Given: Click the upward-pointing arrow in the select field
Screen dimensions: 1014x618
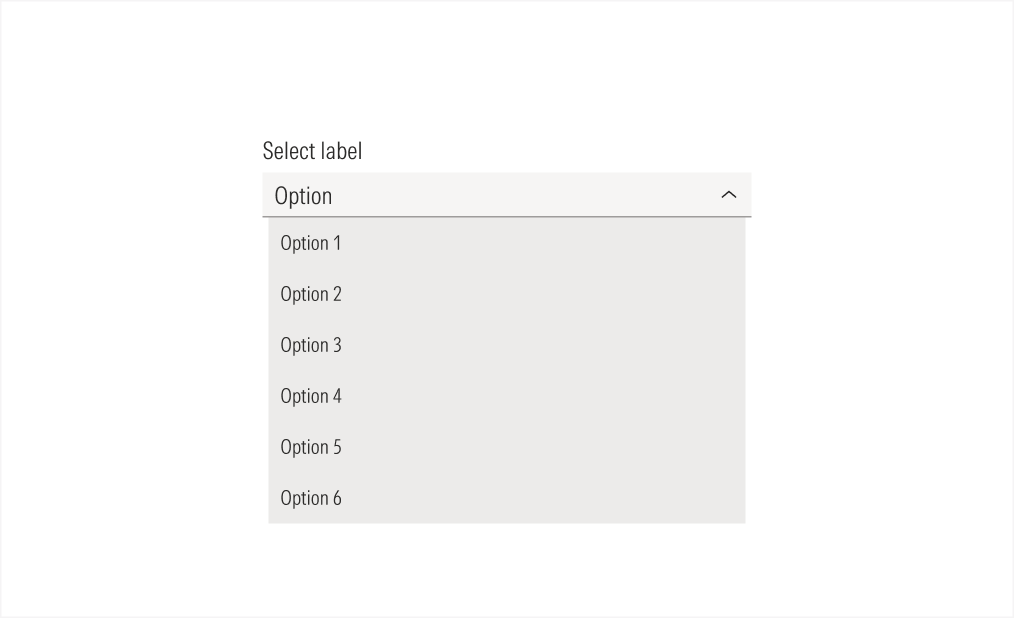Looking at the screenshot, I should [x=729, y=195].
